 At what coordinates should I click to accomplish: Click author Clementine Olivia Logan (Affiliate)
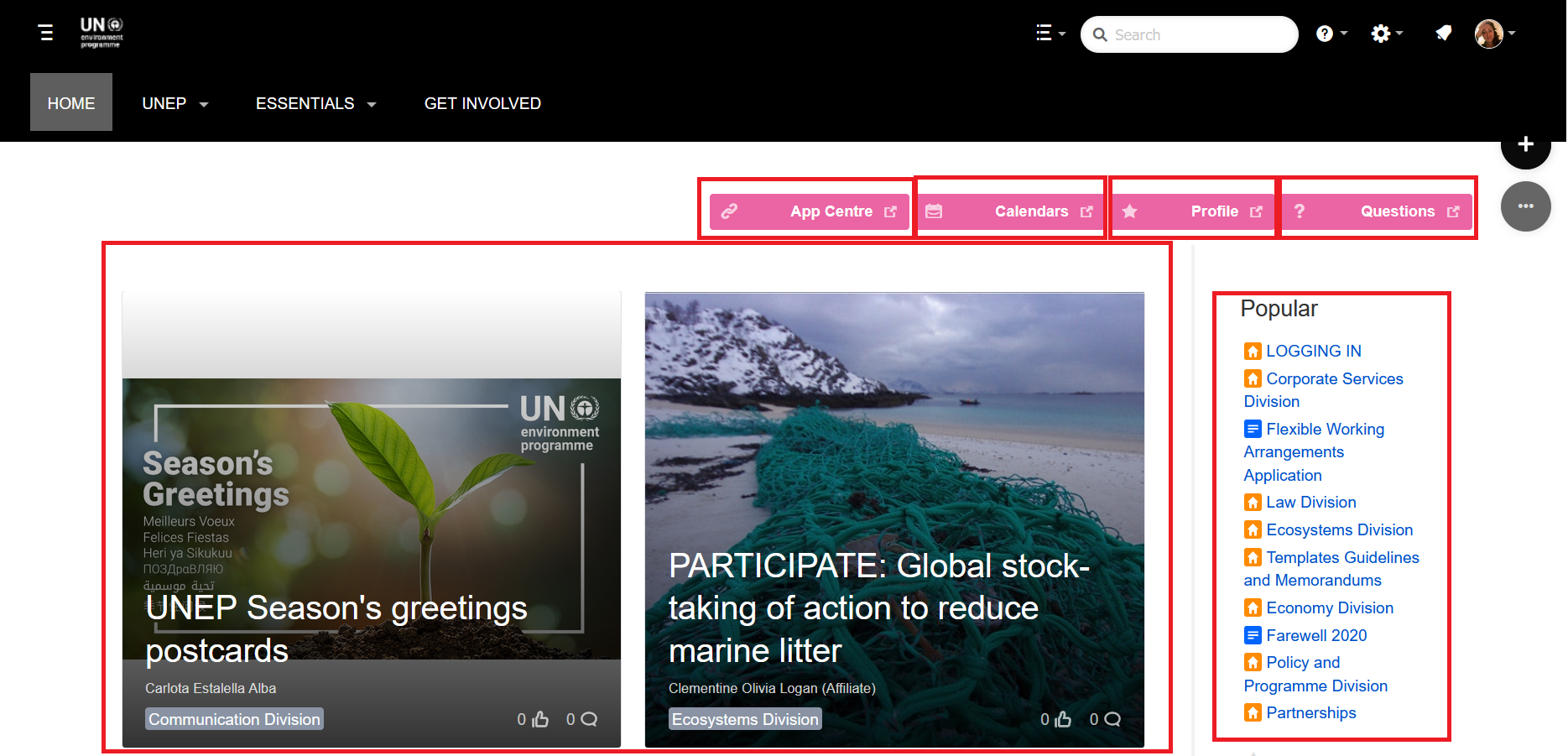(x=772, y=688)
